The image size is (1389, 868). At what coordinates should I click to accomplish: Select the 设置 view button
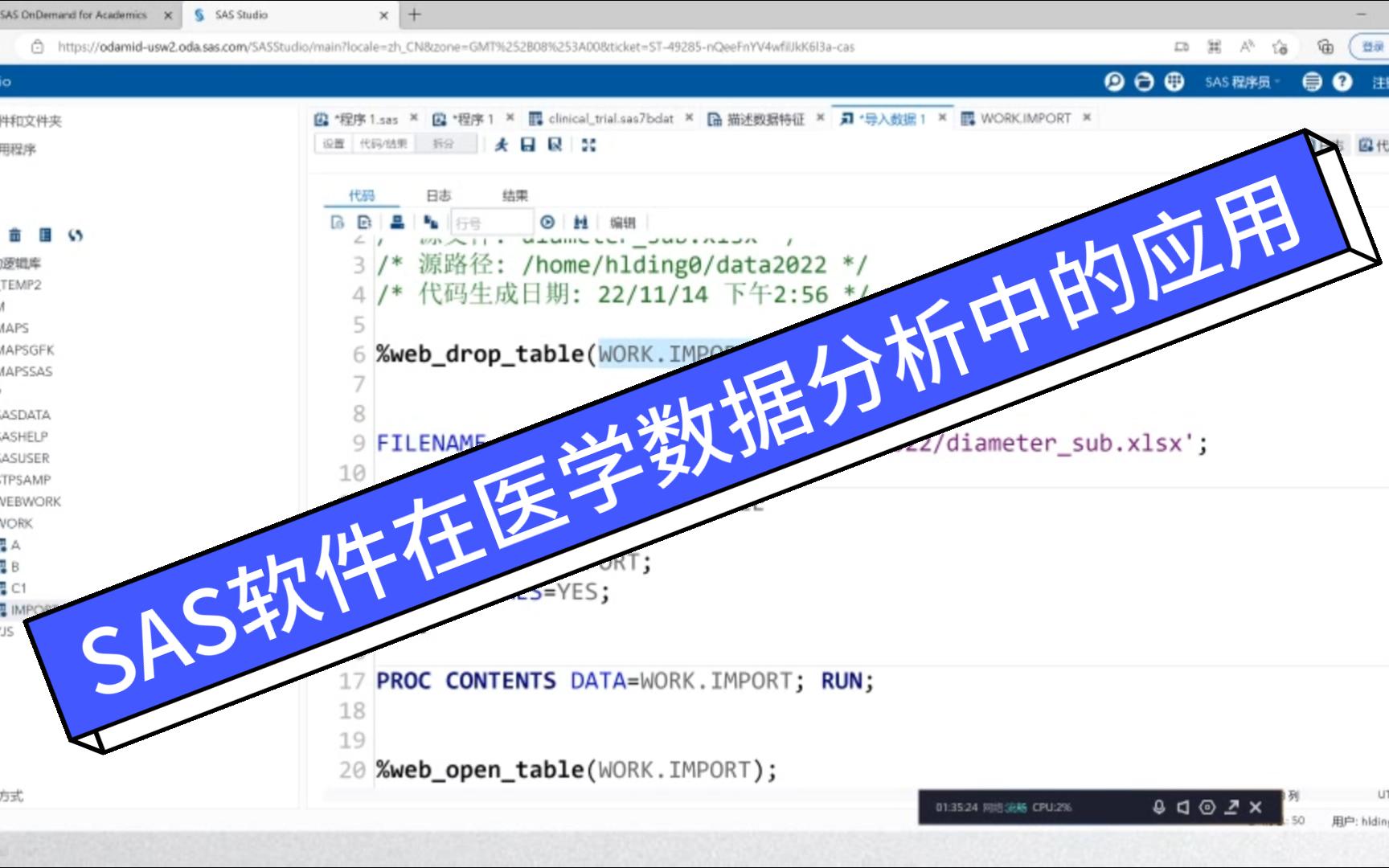pyautogui.click(x=334, y=144)
